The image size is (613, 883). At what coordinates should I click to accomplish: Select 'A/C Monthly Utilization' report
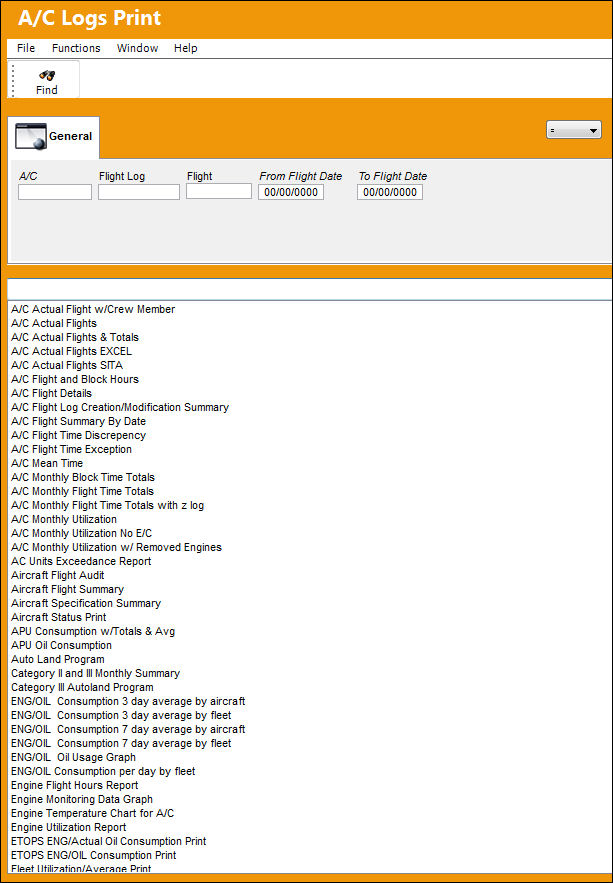click(x=64, y=519)
